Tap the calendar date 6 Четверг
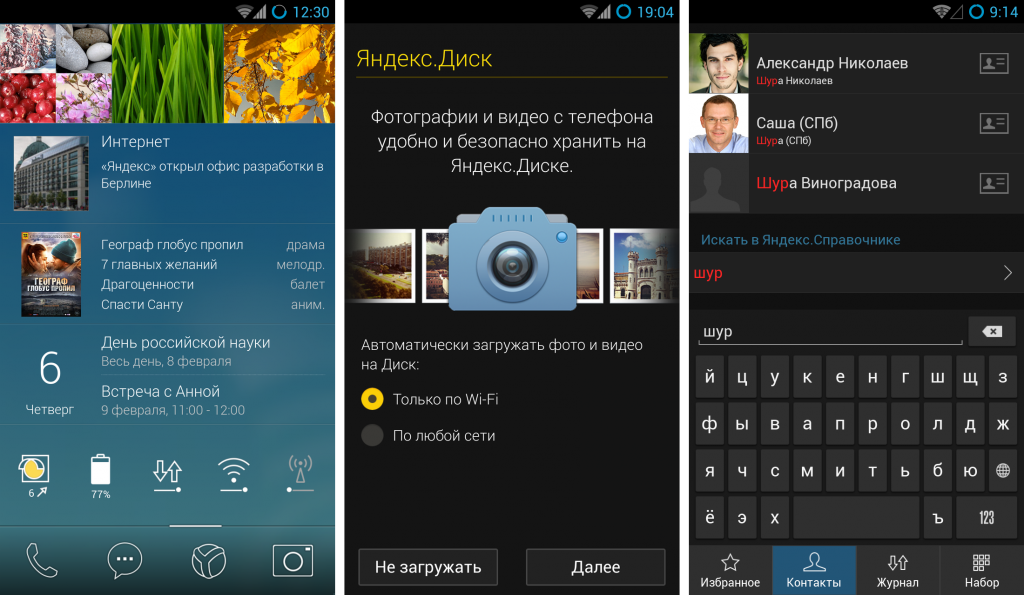 50,383
